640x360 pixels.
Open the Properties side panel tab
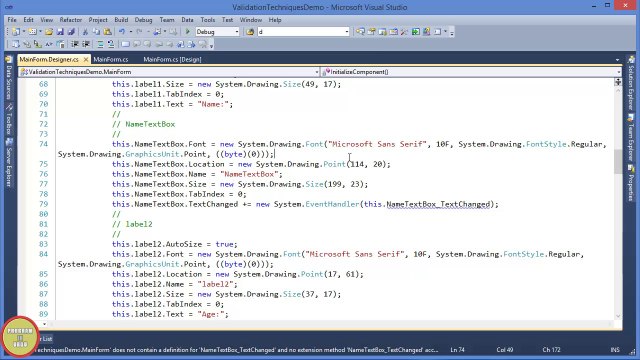click(x=631, y=184)
